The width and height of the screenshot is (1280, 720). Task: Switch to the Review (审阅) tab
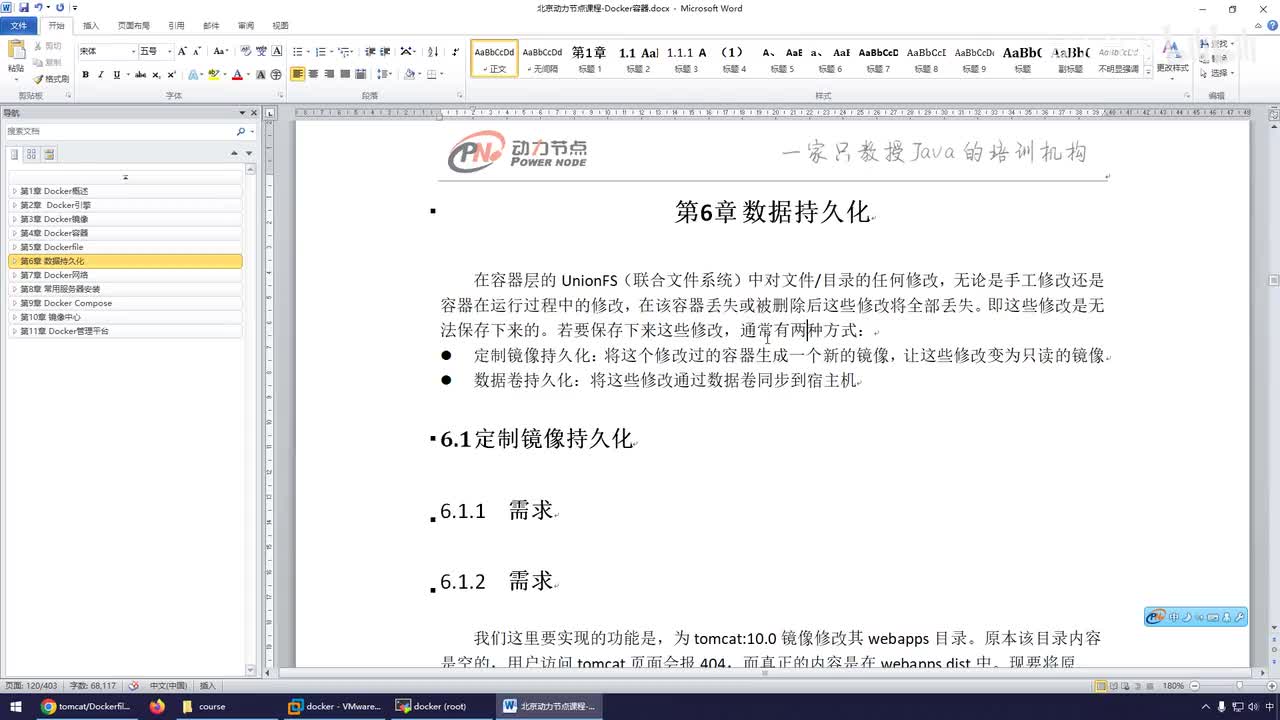pos(246,26)
